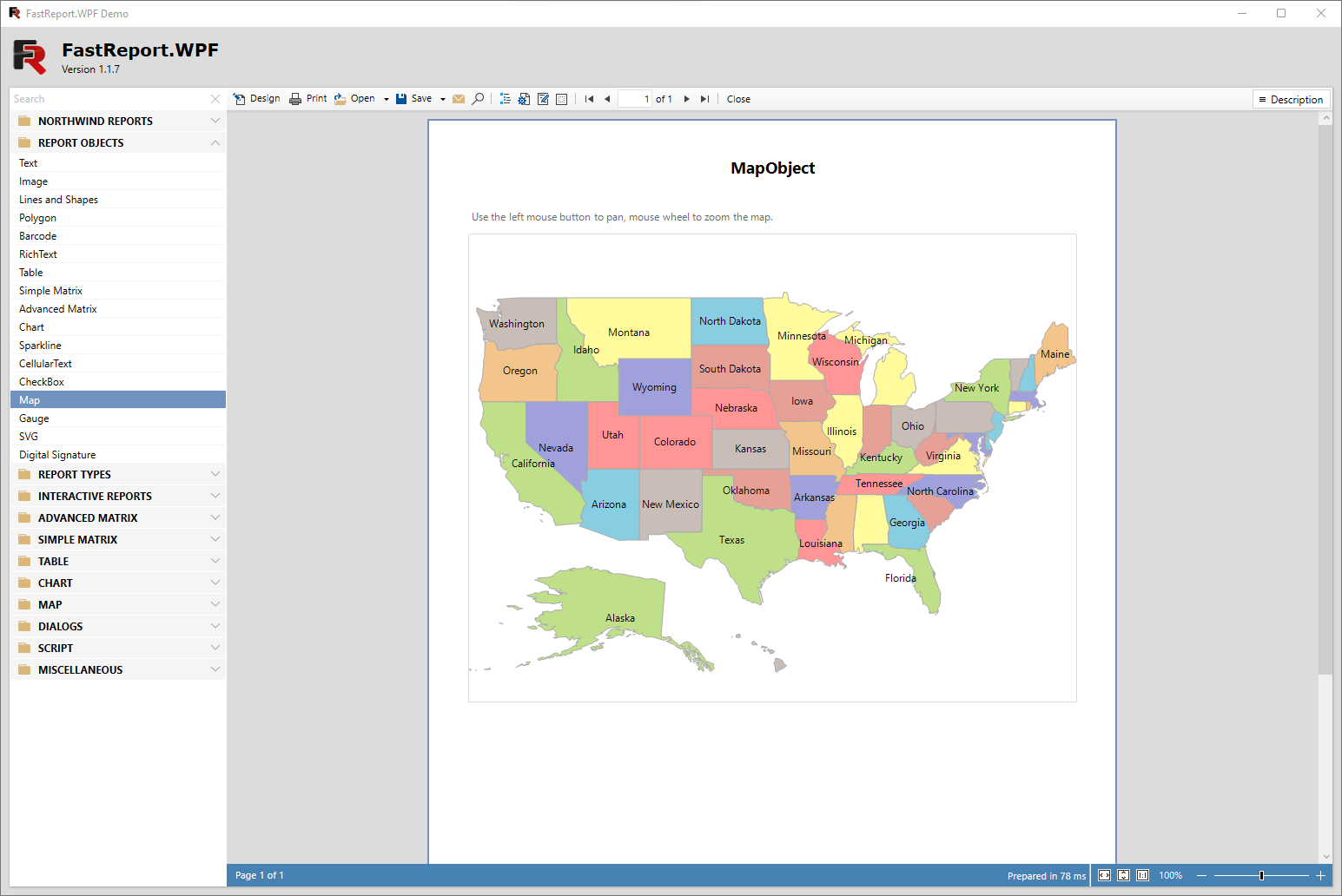Click the Design button
1342x896 pixels.
(257, 99)
